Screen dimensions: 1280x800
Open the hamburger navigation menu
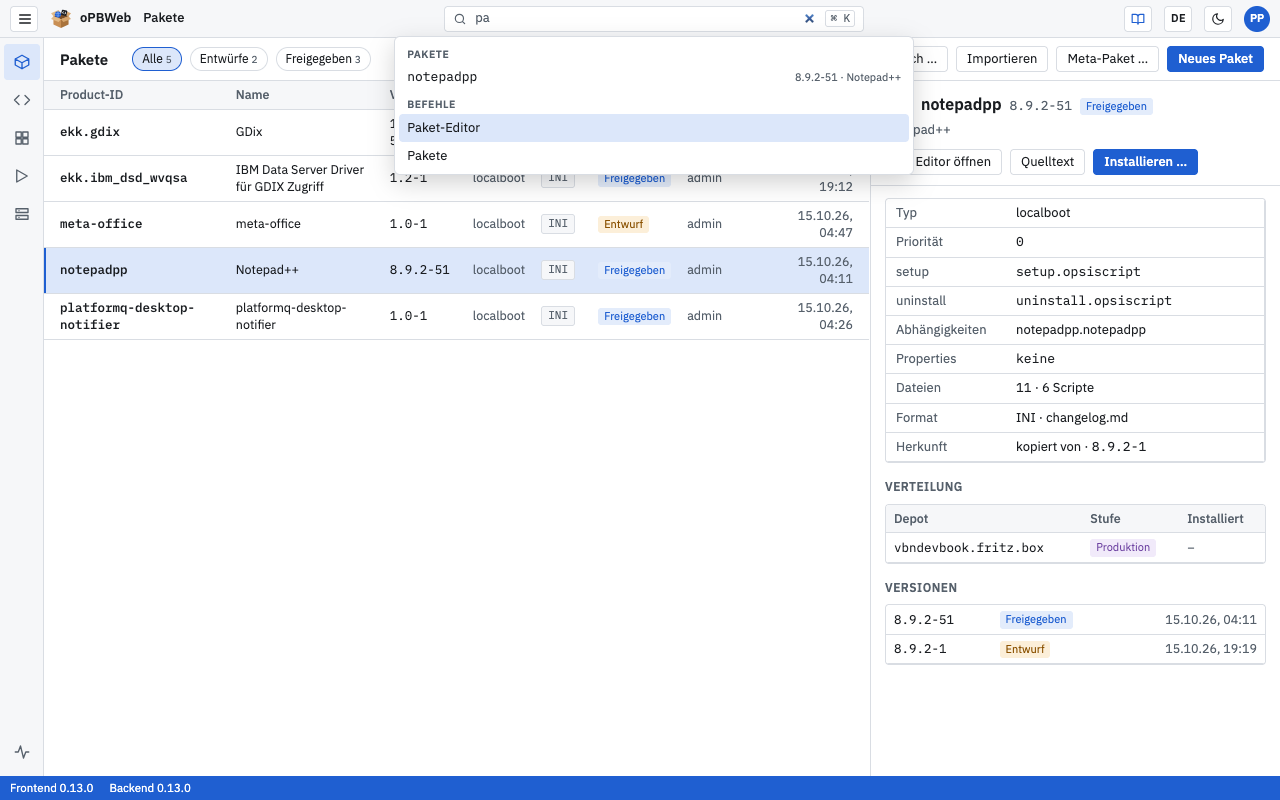tap(25, 18)
